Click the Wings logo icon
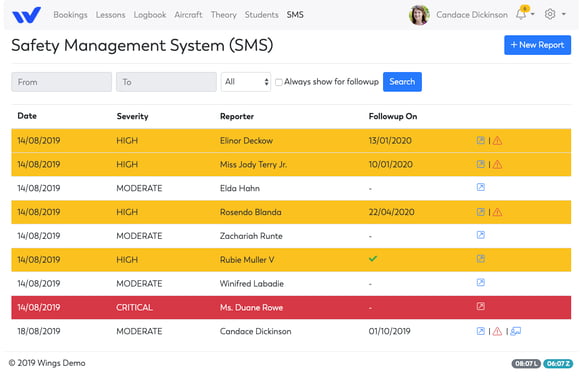The height and width of the screenshot is (385, 580). click(26, 15)
